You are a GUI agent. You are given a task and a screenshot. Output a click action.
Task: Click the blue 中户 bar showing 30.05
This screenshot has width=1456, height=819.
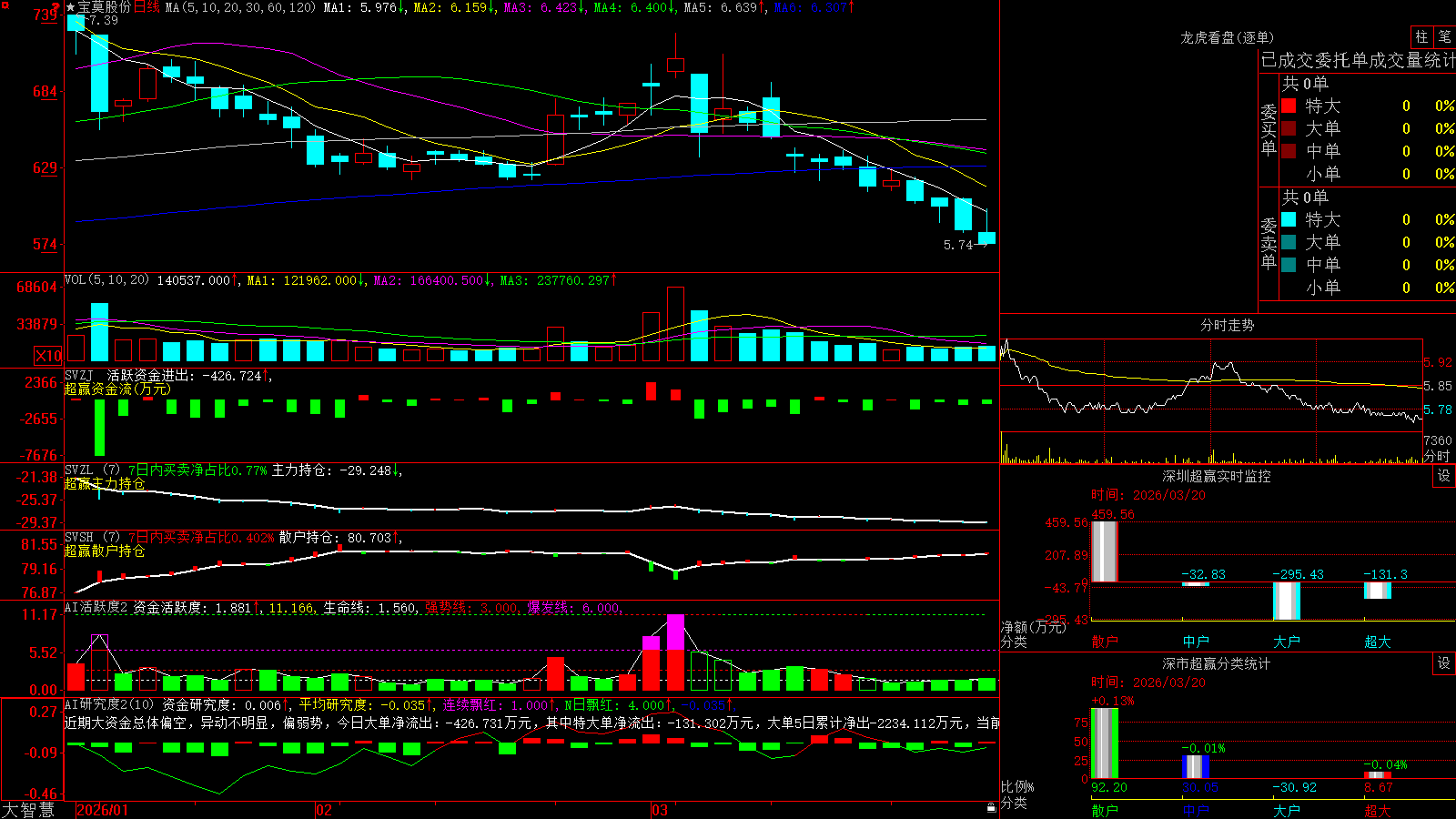1196,767
